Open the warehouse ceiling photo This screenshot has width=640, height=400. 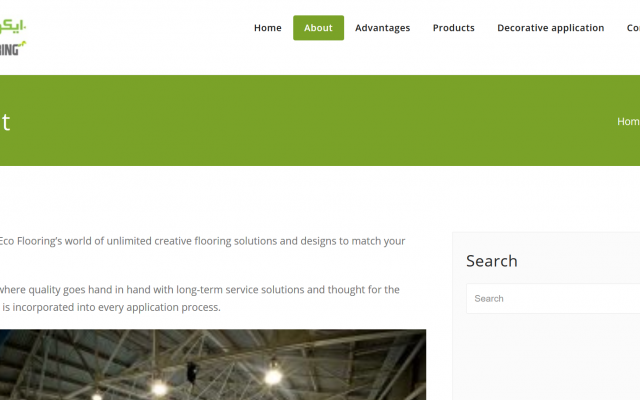click(x=213, y=364)
